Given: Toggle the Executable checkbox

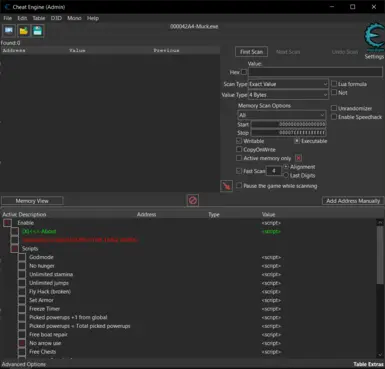Looking at the screenshot, I should click(297, 141).
